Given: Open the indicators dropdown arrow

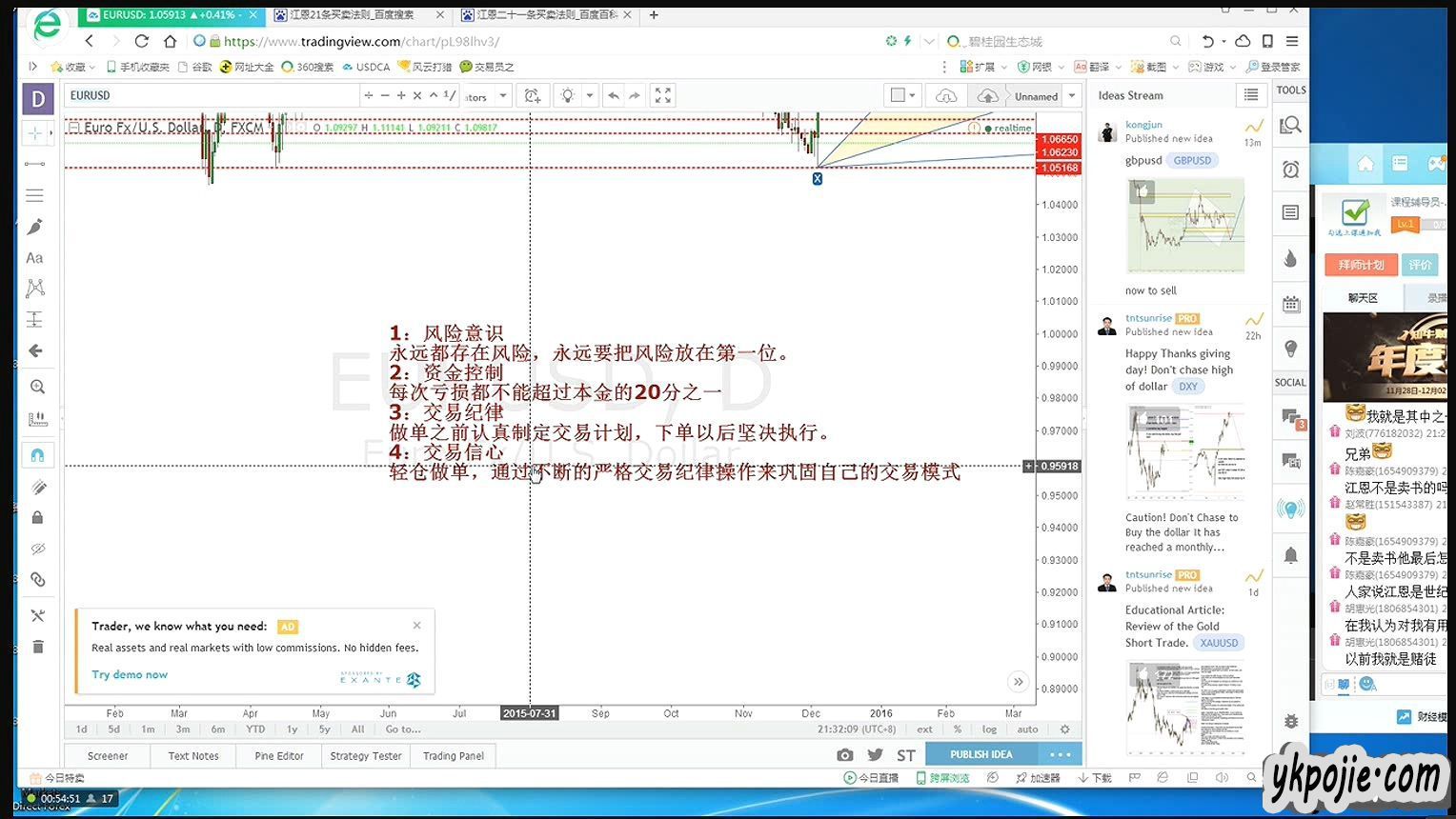Looking at the screenshot, I should [x=505, y=95].
